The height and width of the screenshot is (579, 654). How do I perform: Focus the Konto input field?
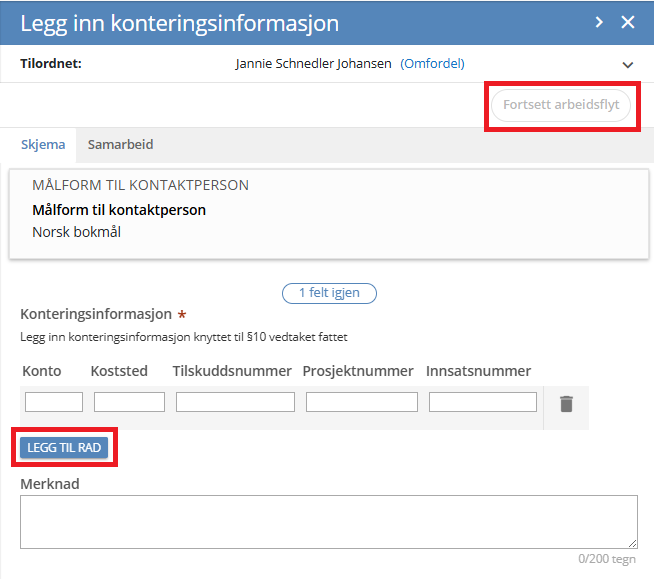click(54, 402)
